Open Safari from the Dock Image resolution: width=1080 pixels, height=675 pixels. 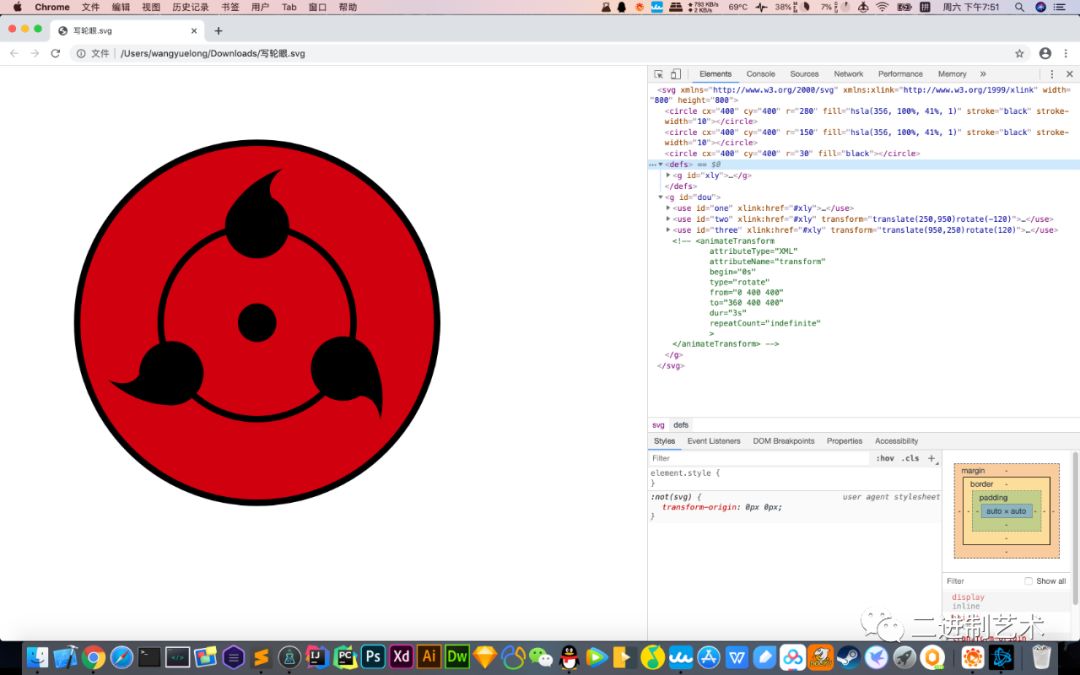pos(122,657)
